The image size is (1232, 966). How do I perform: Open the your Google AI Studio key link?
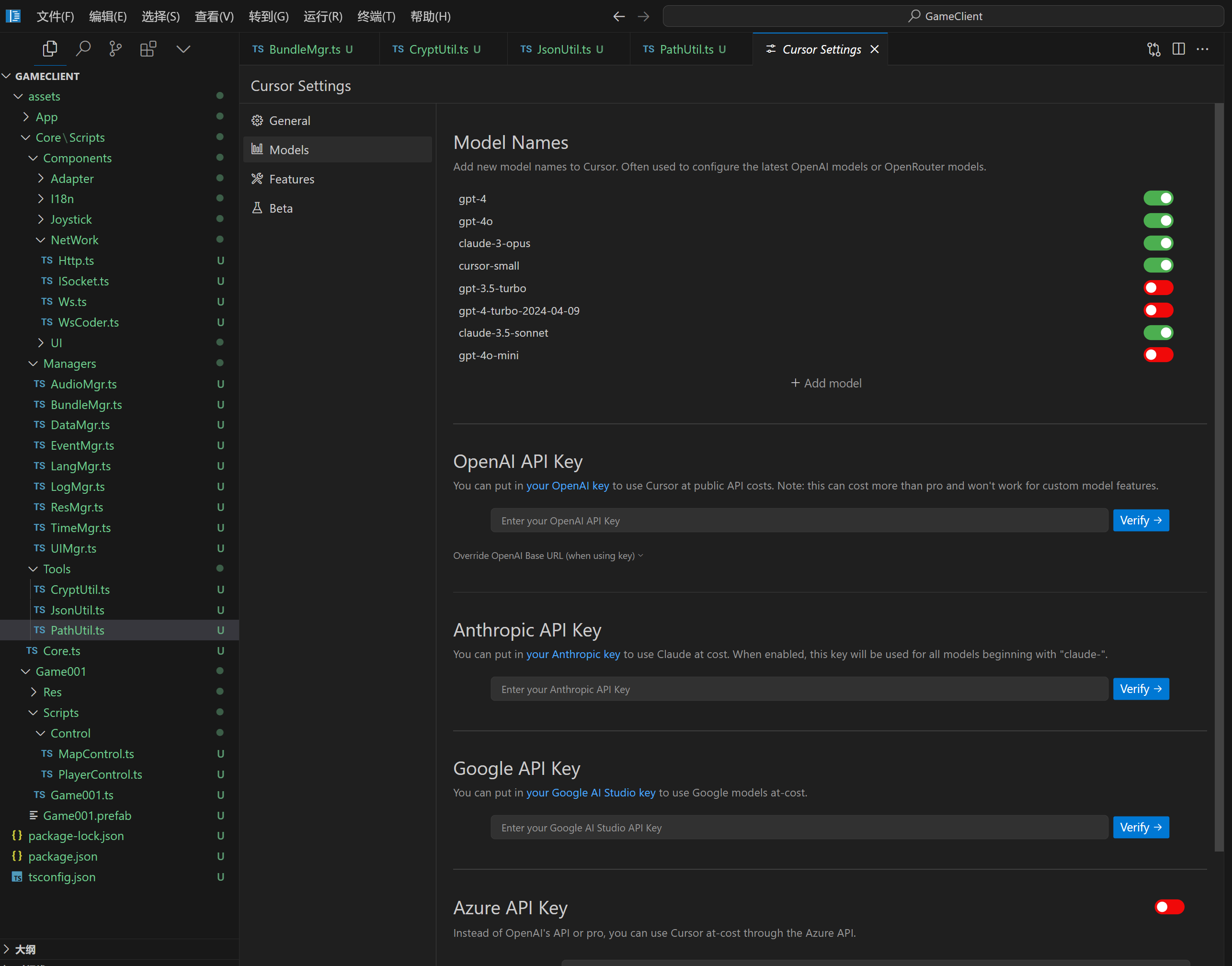click(591, 792)
